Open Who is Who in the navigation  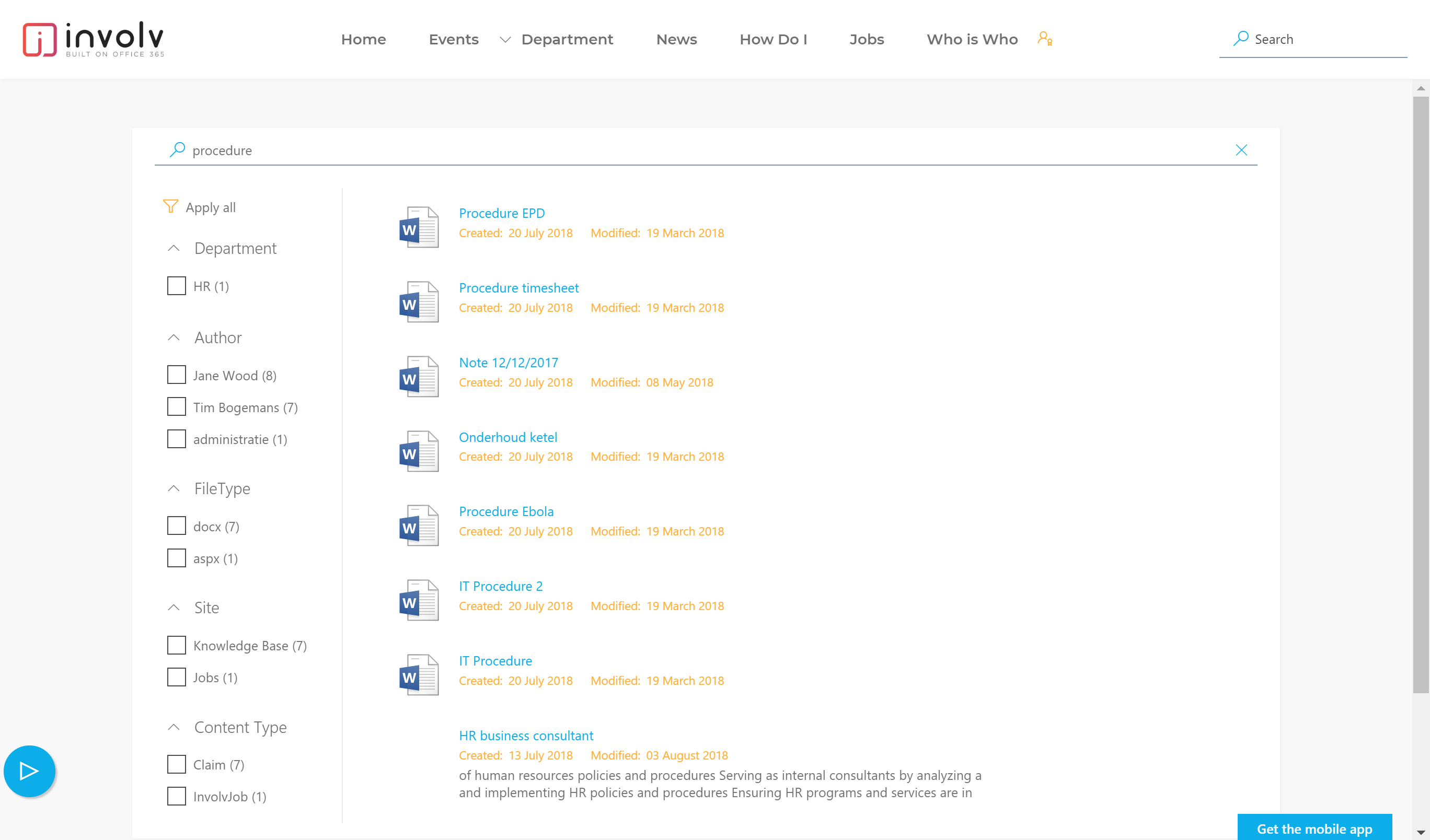(x=972, y=39)
